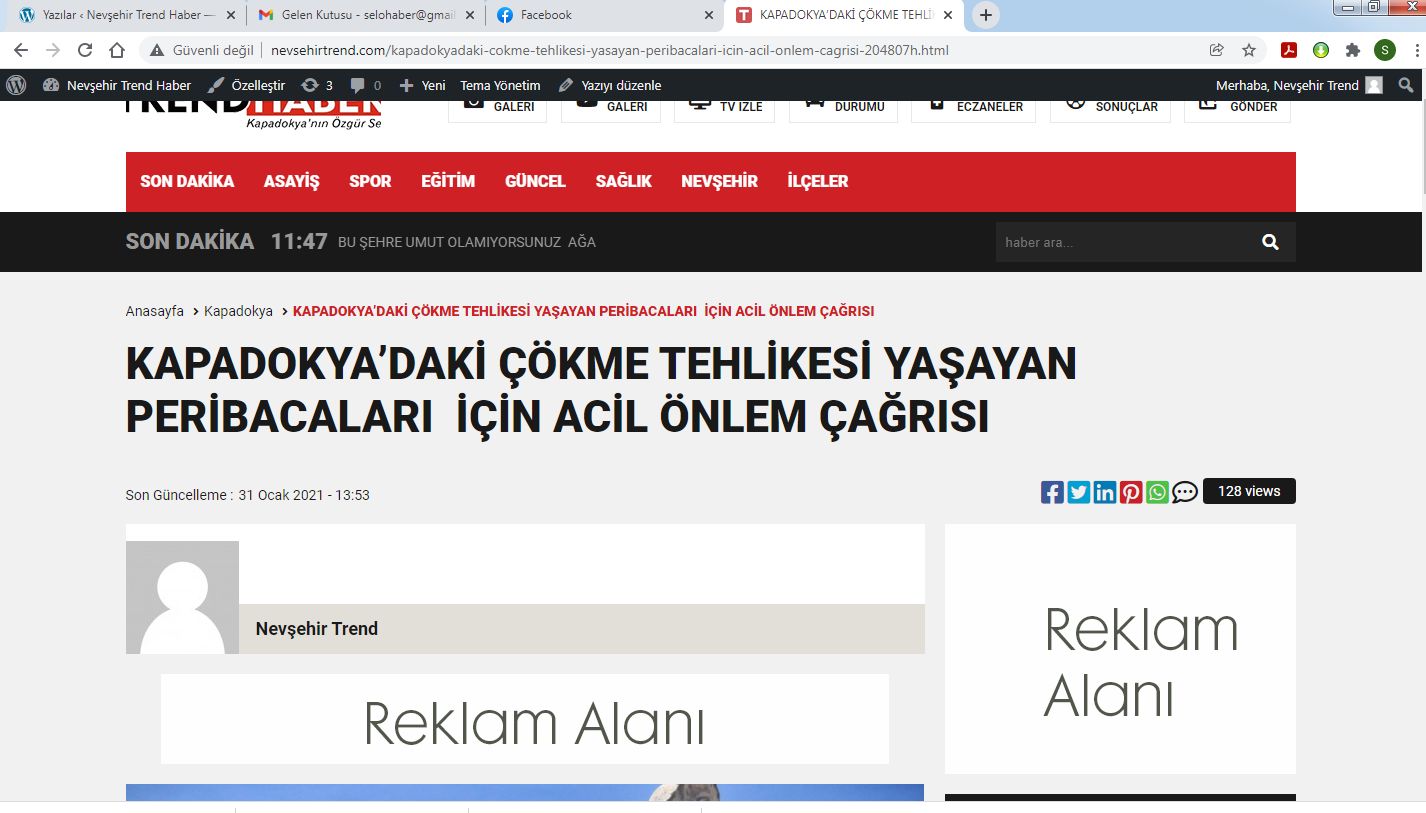Go to the SAĞLIK category
The image size is (1426, 813).
(623, 181)
